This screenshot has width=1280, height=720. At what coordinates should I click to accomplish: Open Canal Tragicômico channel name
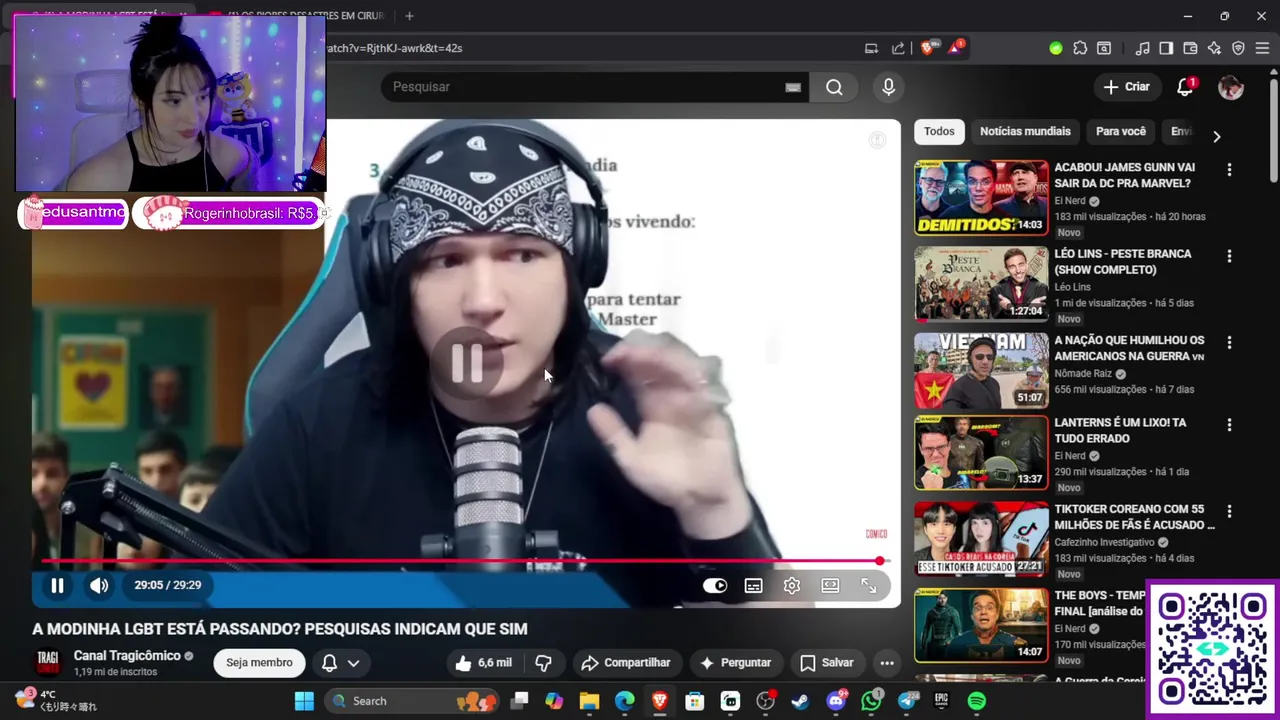pos(127,656)
